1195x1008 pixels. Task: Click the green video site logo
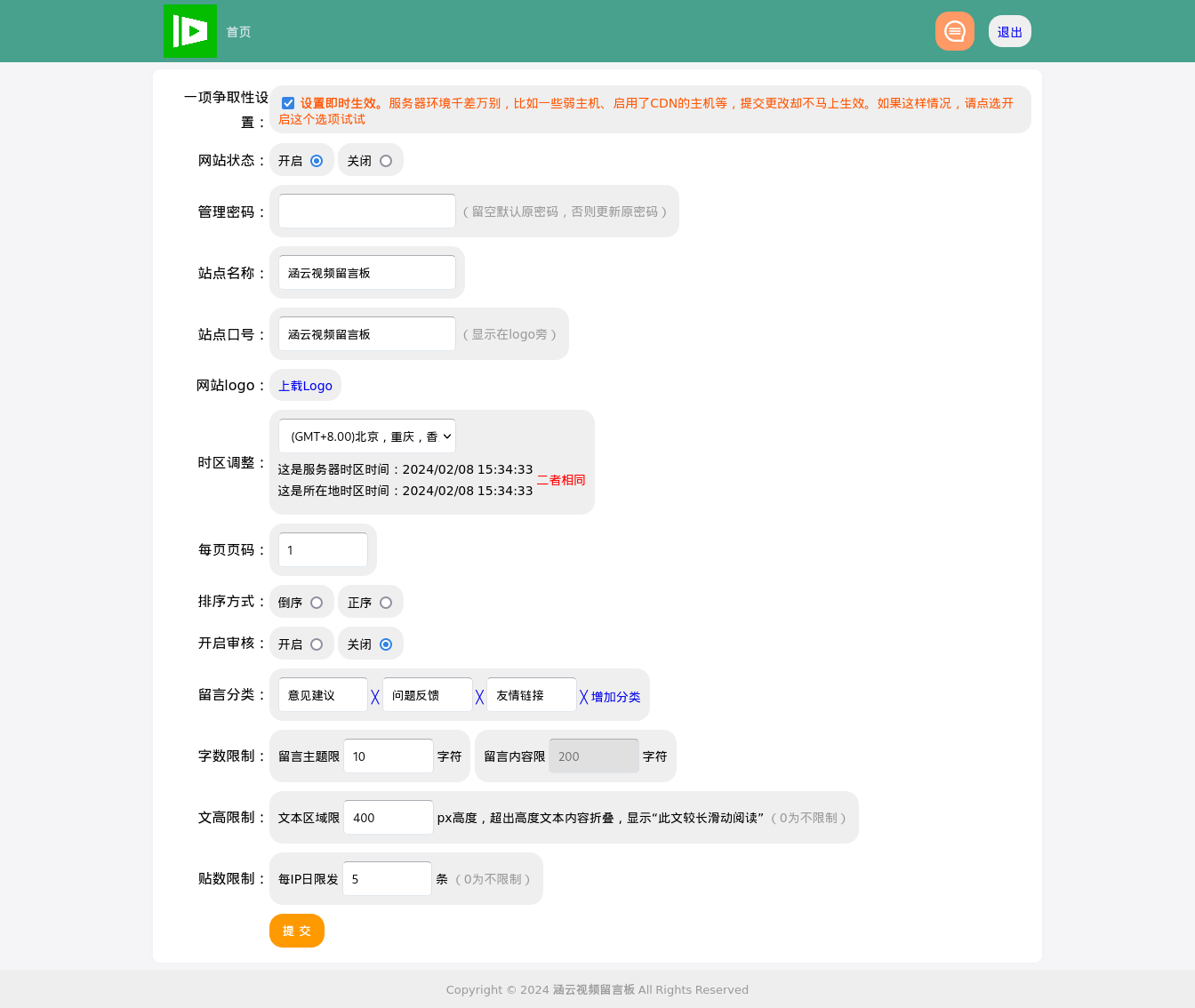point(190,31)
